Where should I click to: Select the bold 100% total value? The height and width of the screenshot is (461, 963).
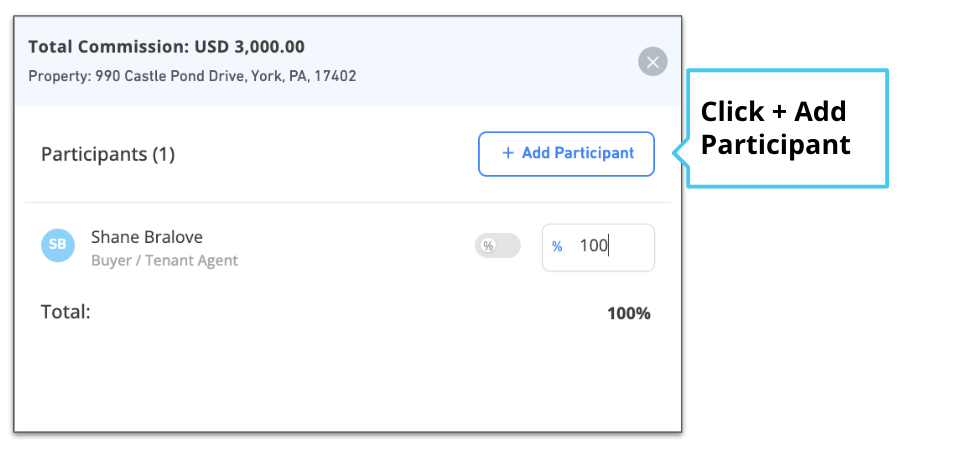tap(629, 314)
